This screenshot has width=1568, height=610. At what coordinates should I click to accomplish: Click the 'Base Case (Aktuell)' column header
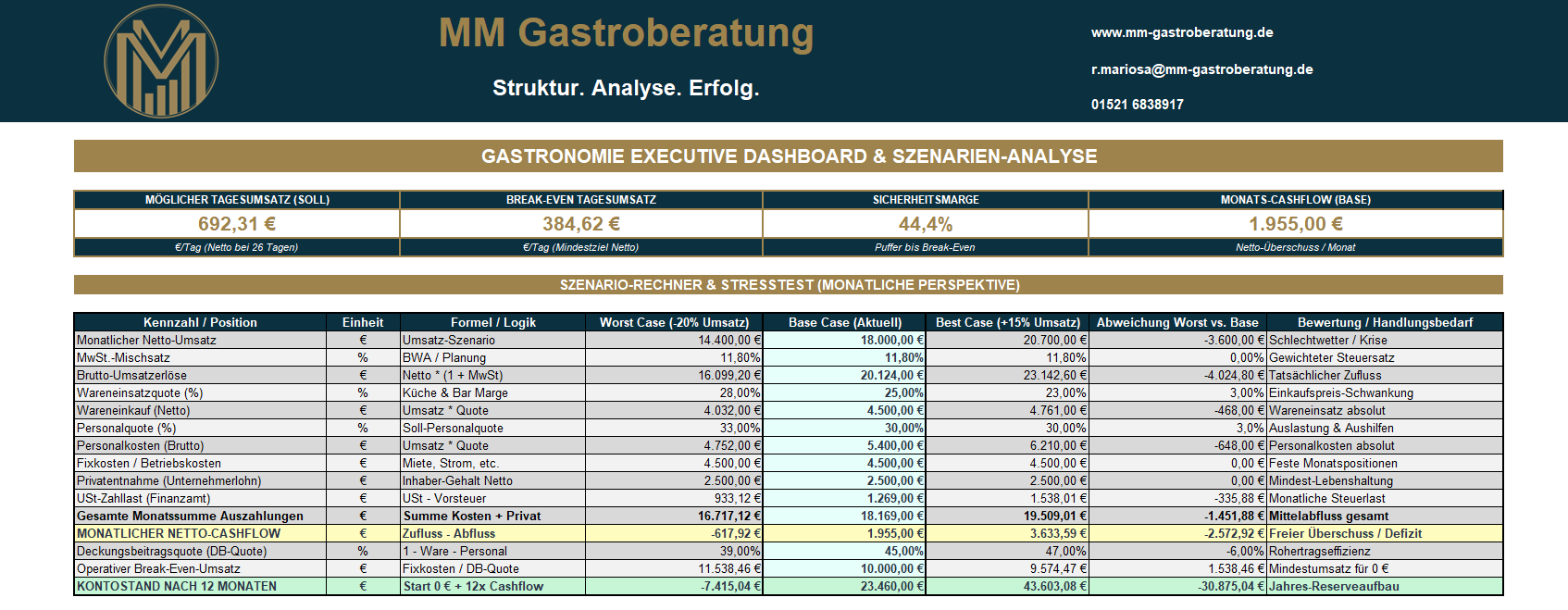pyautogui.click(x=845, y=322)
